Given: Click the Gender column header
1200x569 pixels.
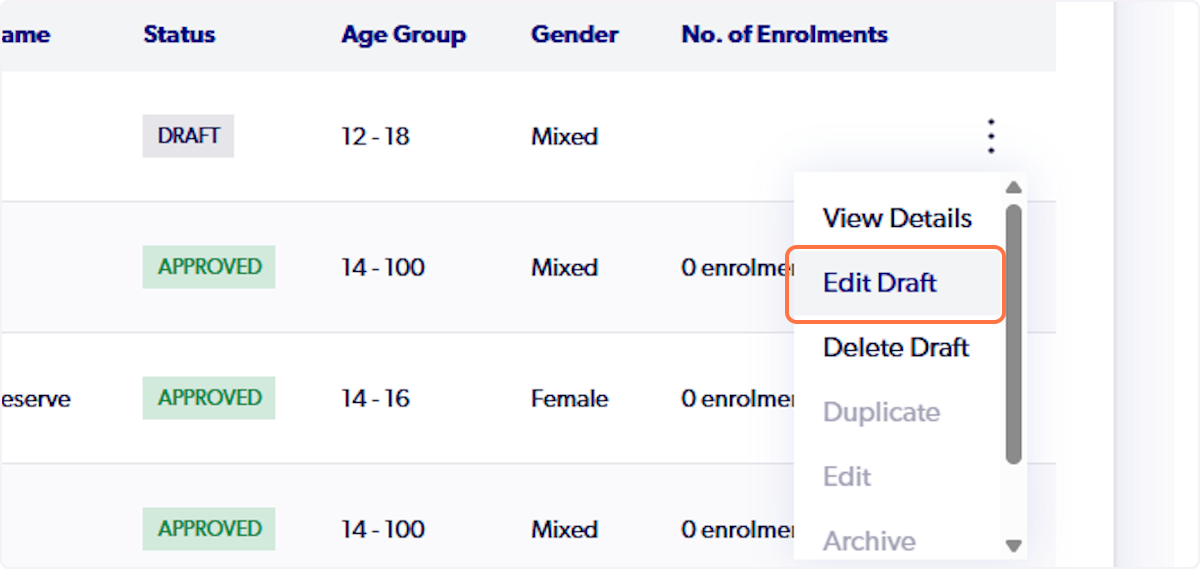Looking at the screenshot, I should coord(574,34).
